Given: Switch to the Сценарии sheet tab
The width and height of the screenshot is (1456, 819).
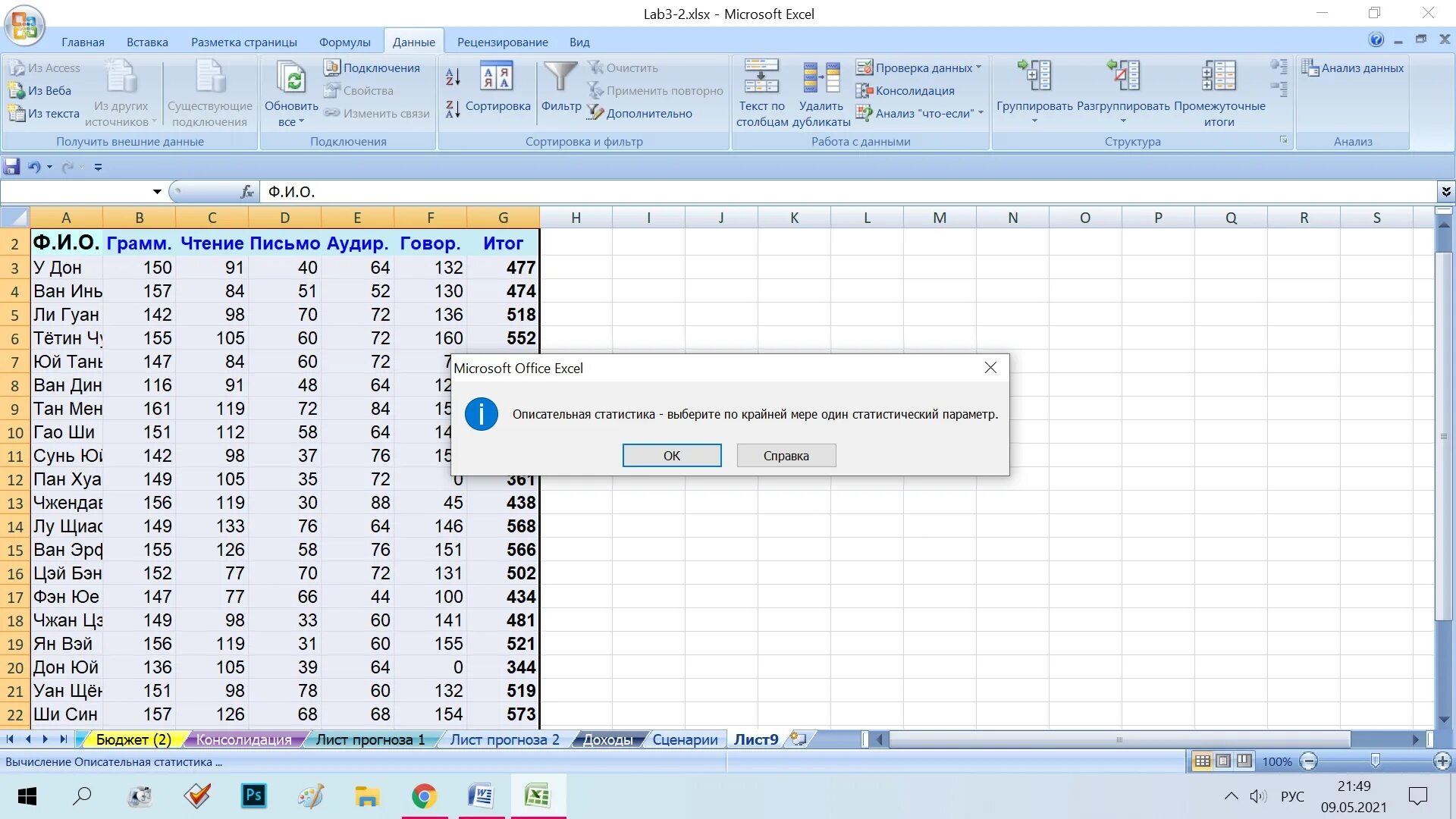Looking at the screenshot, I should 685,739.
